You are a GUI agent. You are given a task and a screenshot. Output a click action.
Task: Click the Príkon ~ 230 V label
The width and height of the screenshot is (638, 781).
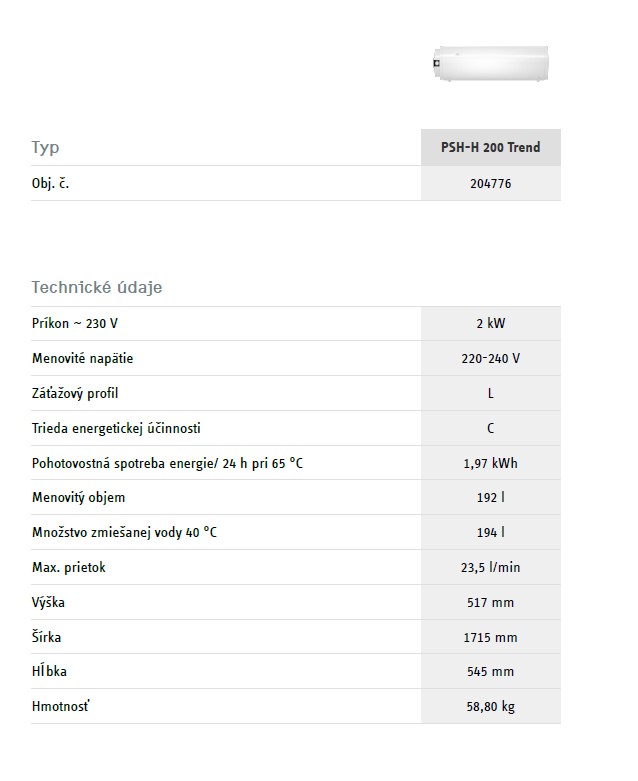(x=75, y=324)
